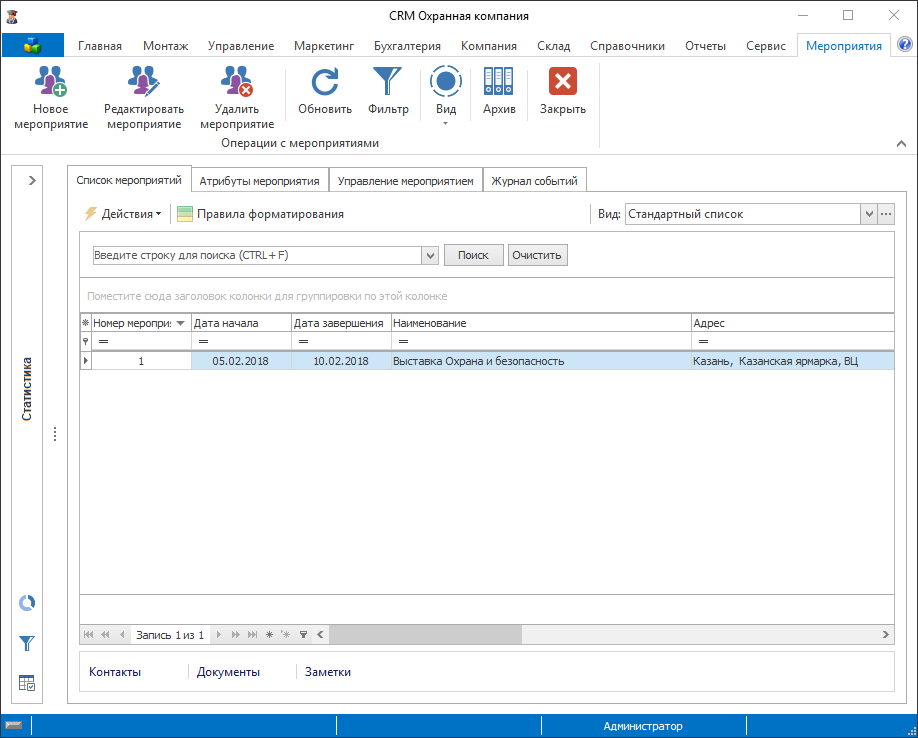Expand the Вид combo box arrow
918x738 pixels.
(x=869, y=214)
